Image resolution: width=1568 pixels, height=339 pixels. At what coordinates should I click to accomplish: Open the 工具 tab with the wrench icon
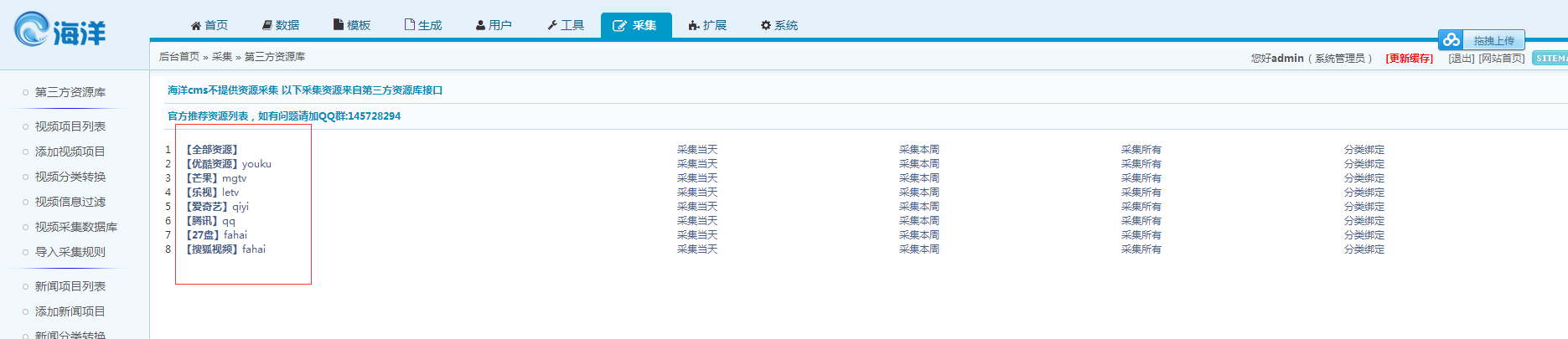[566, 25]
